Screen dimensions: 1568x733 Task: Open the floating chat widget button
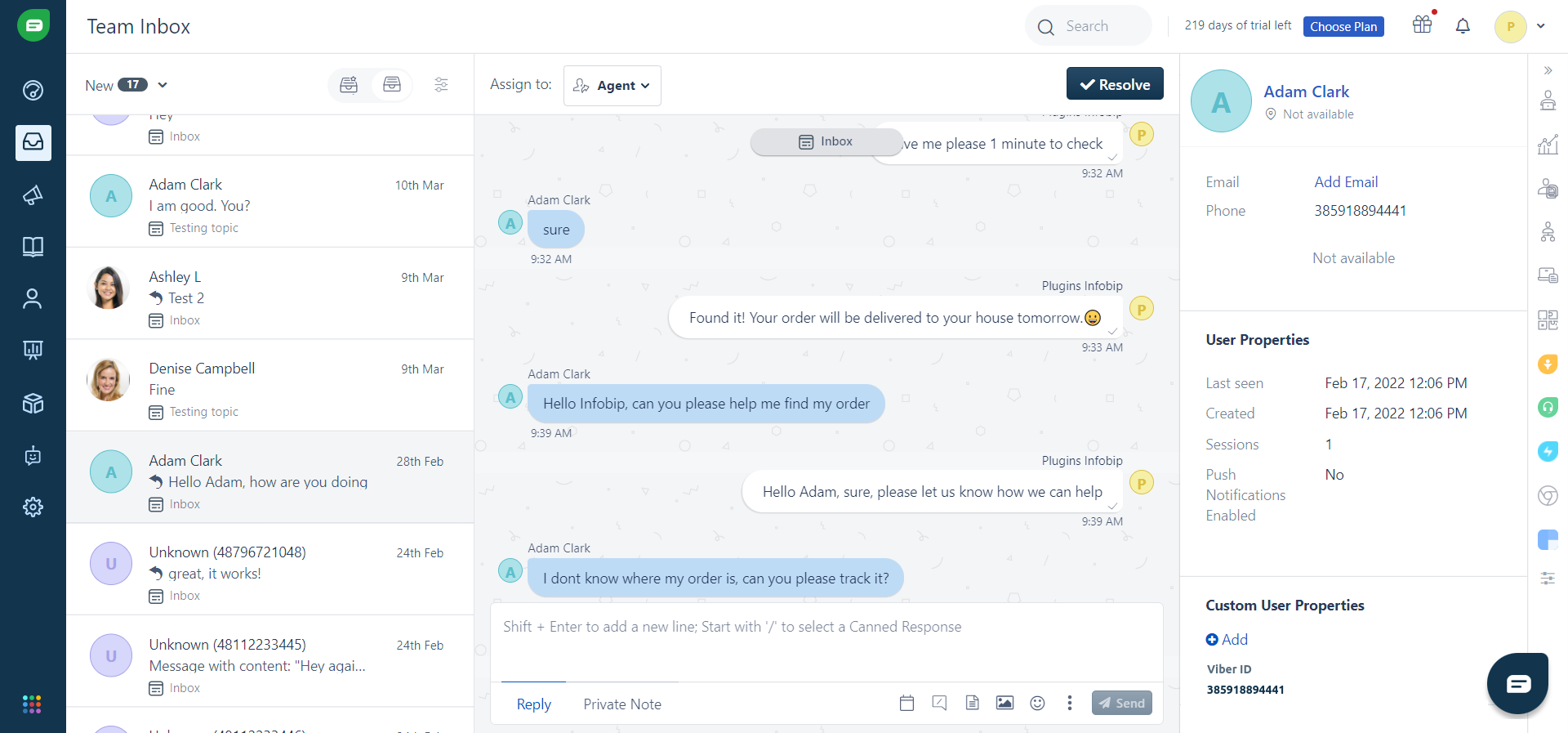(1517, 683)
